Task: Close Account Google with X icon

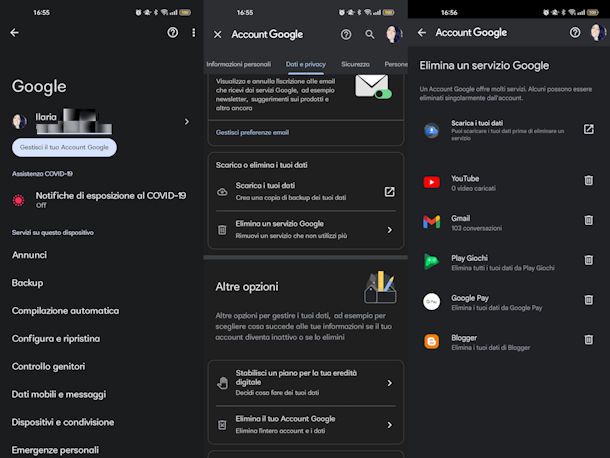Action: [x=217, y=35]
